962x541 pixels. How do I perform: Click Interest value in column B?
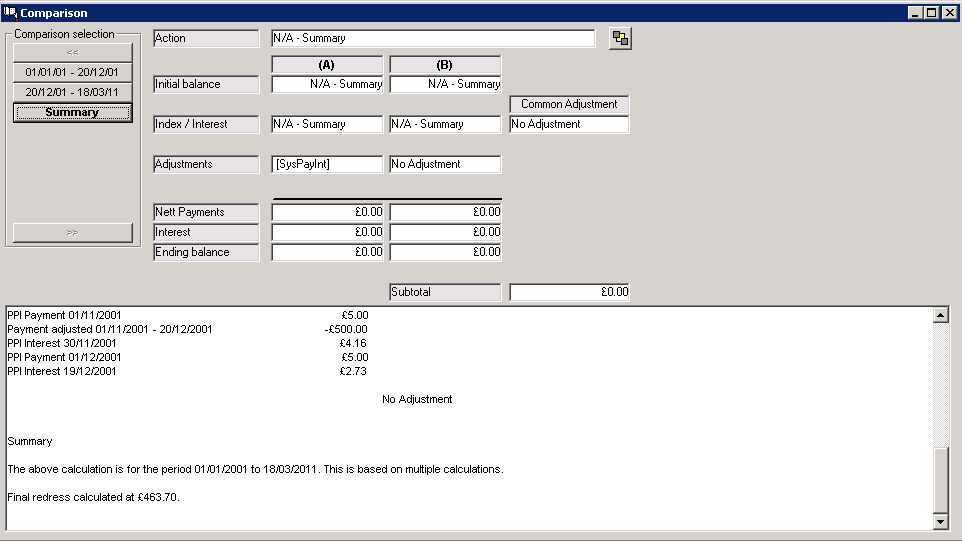click(x=445, y=232)
